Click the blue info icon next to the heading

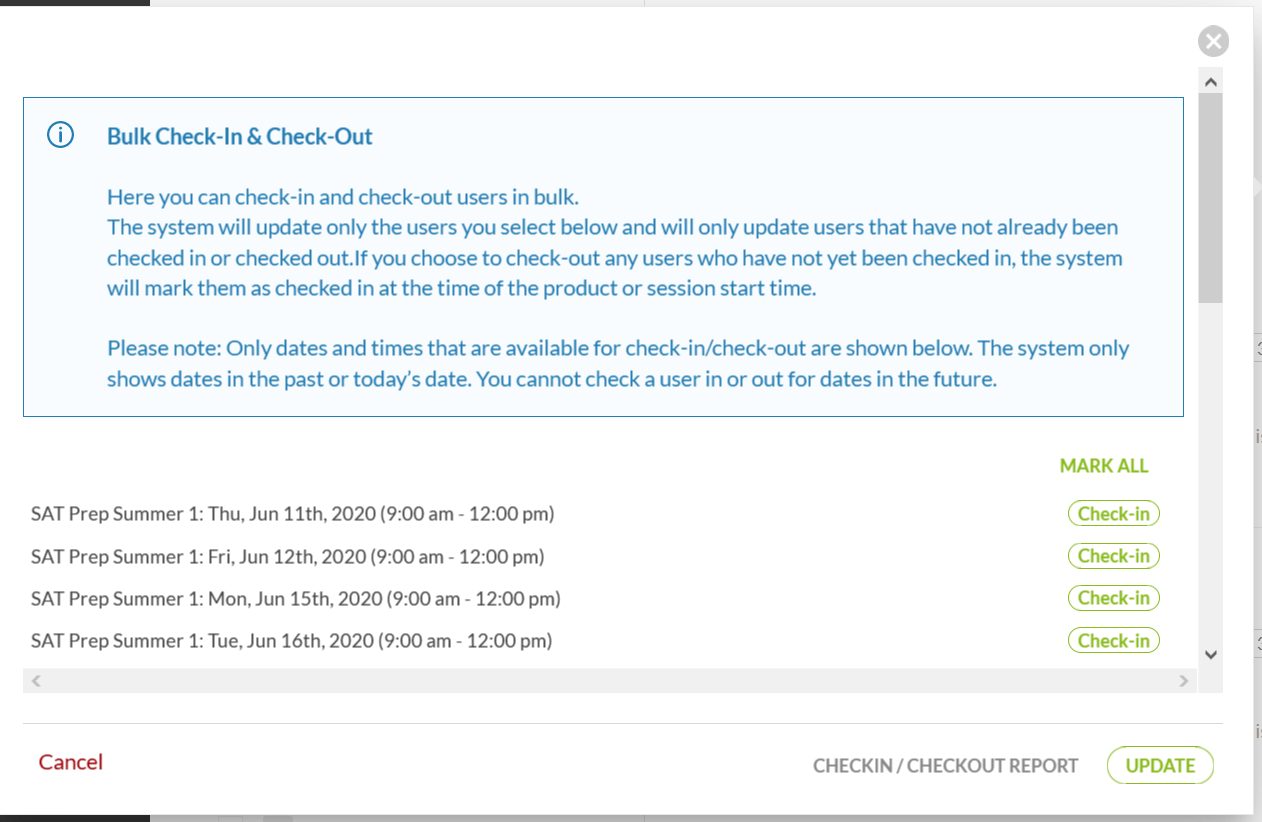59,134
